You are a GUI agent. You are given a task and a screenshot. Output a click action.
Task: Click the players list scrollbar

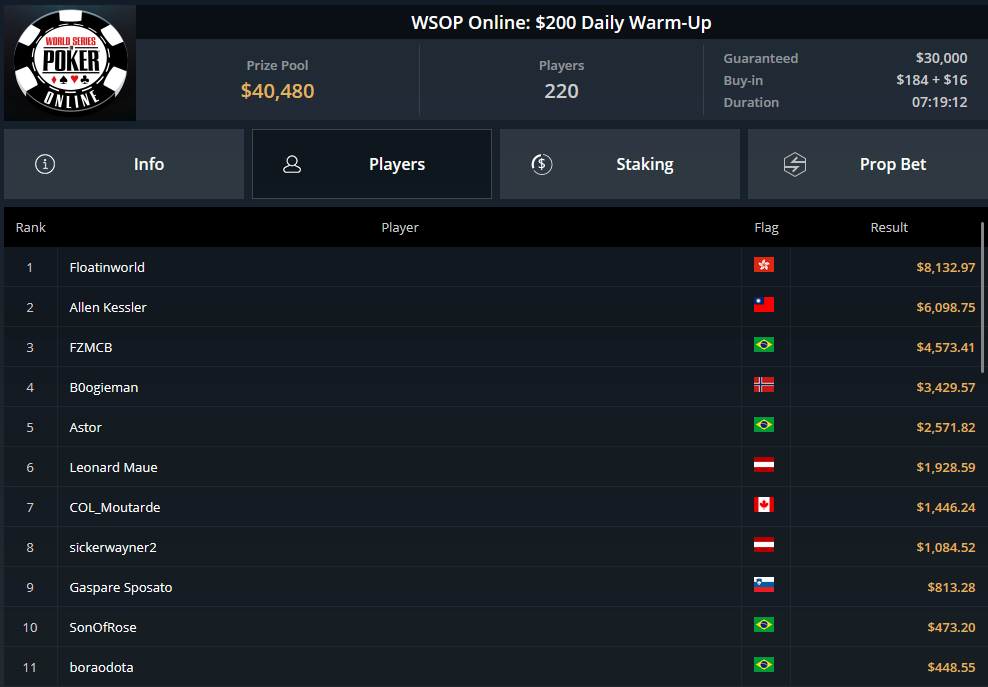982,297
